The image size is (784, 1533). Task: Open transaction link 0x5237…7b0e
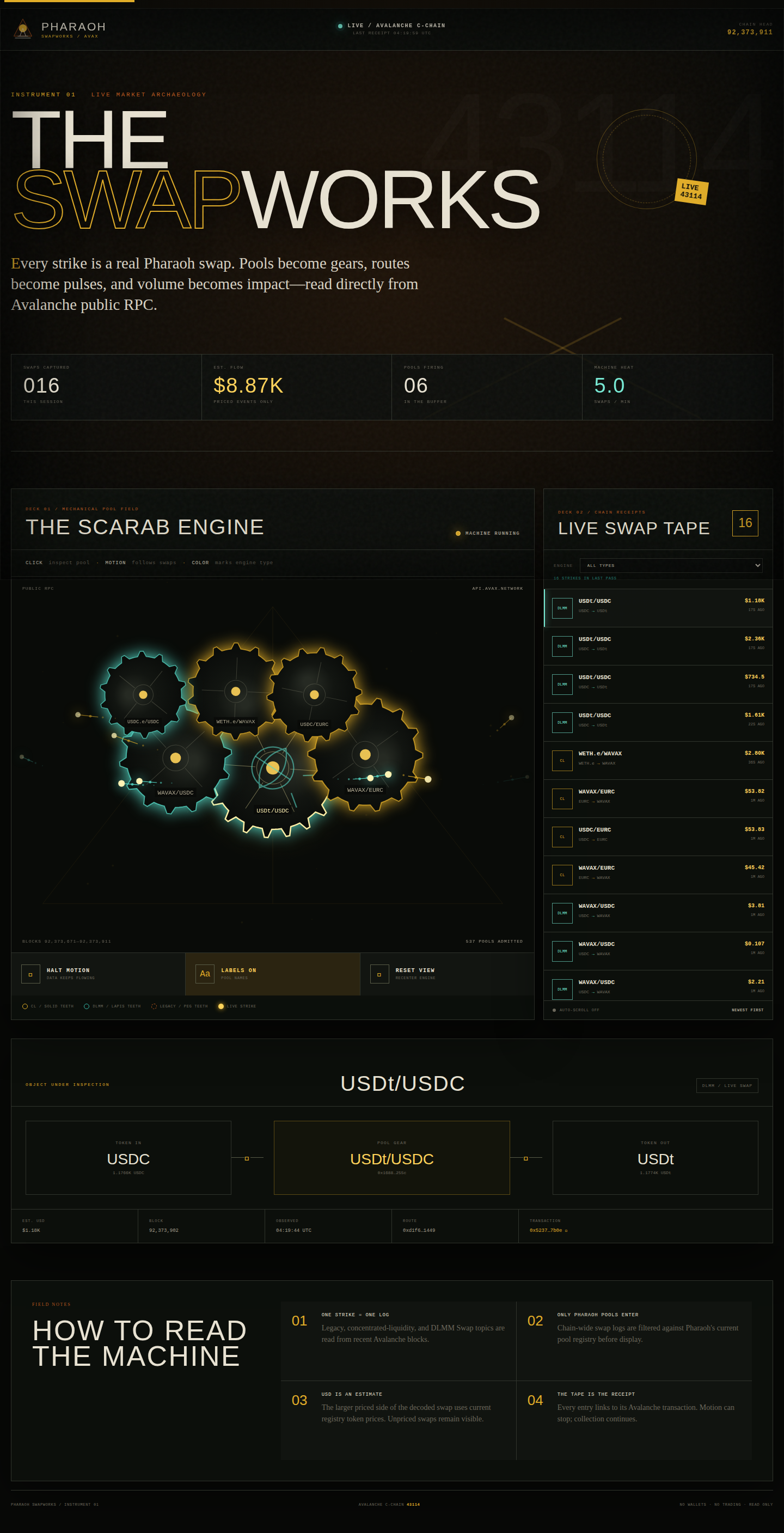[x=548, y=1230]
